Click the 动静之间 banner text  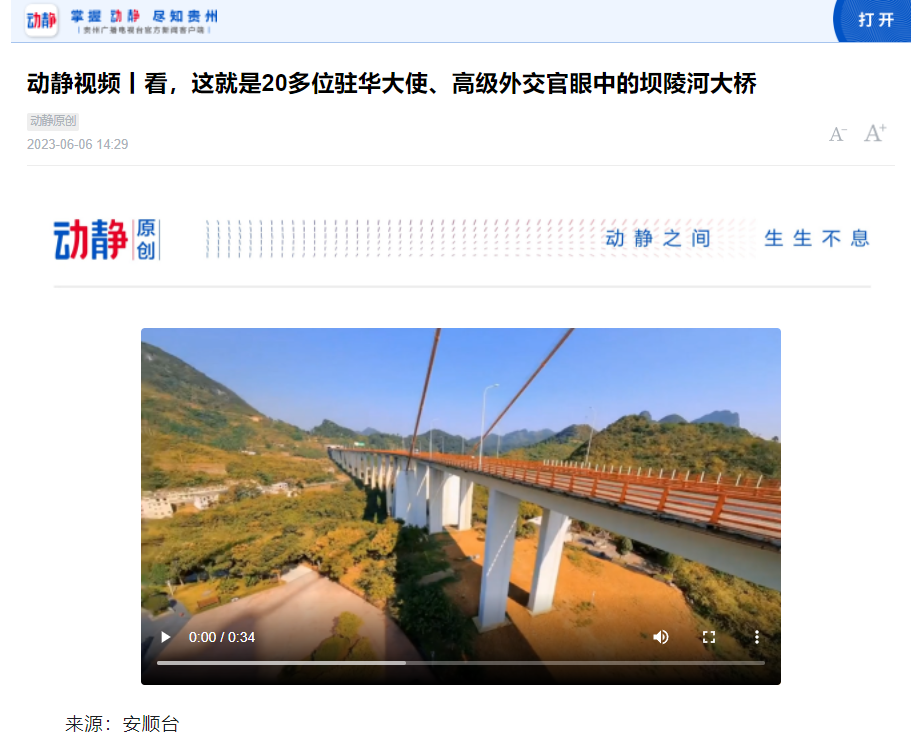click(x=658, y=238)
